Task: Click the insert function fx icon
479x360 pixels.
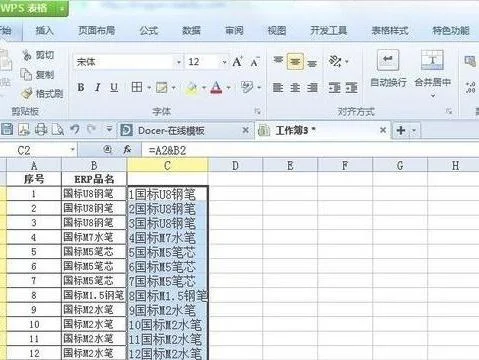Action: pos(127,150)
